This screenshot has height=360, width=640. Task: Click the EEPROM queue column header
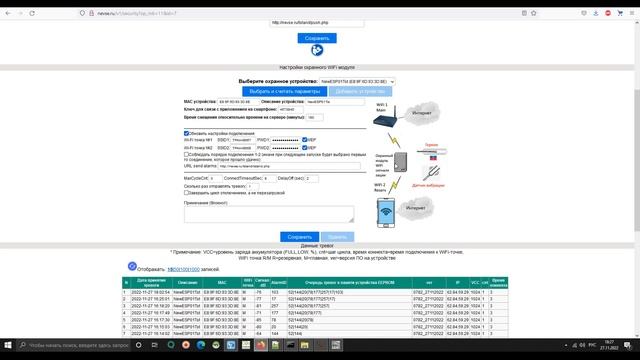pyautogui.click(x=350, y=282)
